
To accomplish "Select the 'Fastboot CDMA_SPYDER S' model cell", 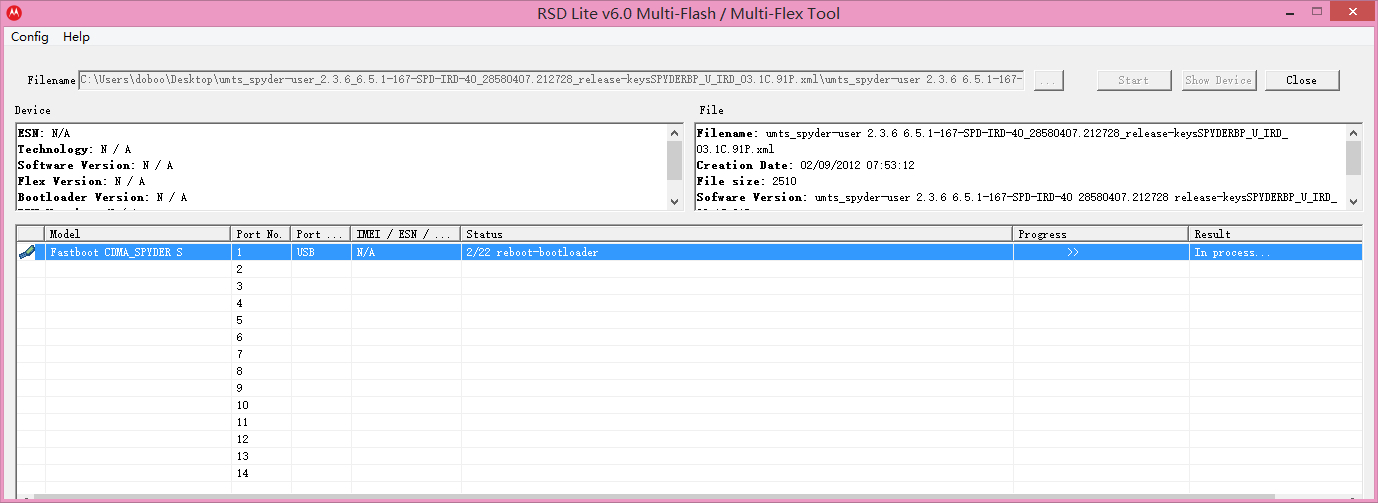I will (138, 252).
